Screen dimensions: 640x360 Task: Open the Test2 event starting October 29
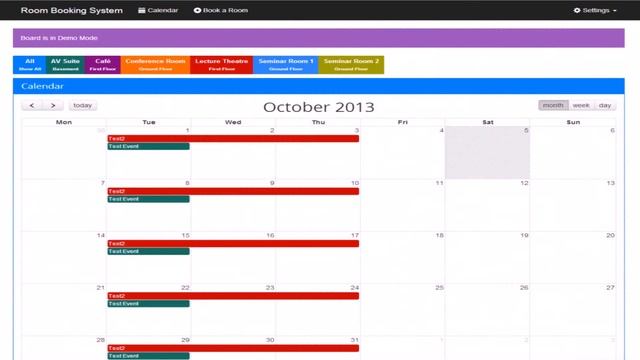pos(233,348)
